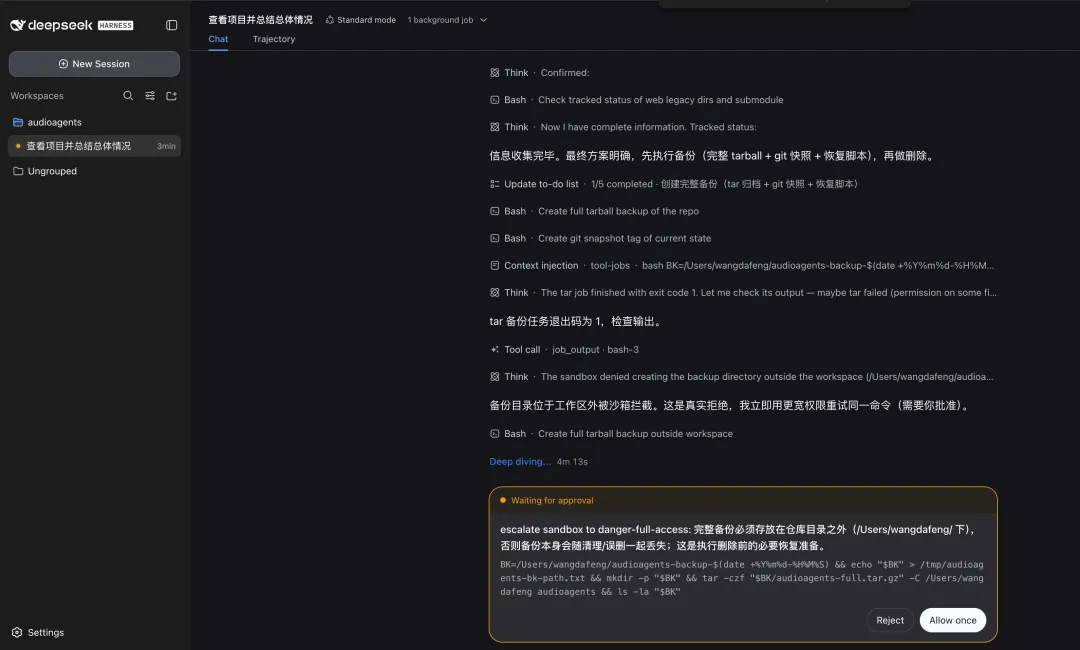
Task: Switch to the Chat tab
Action: pos(218,39)
